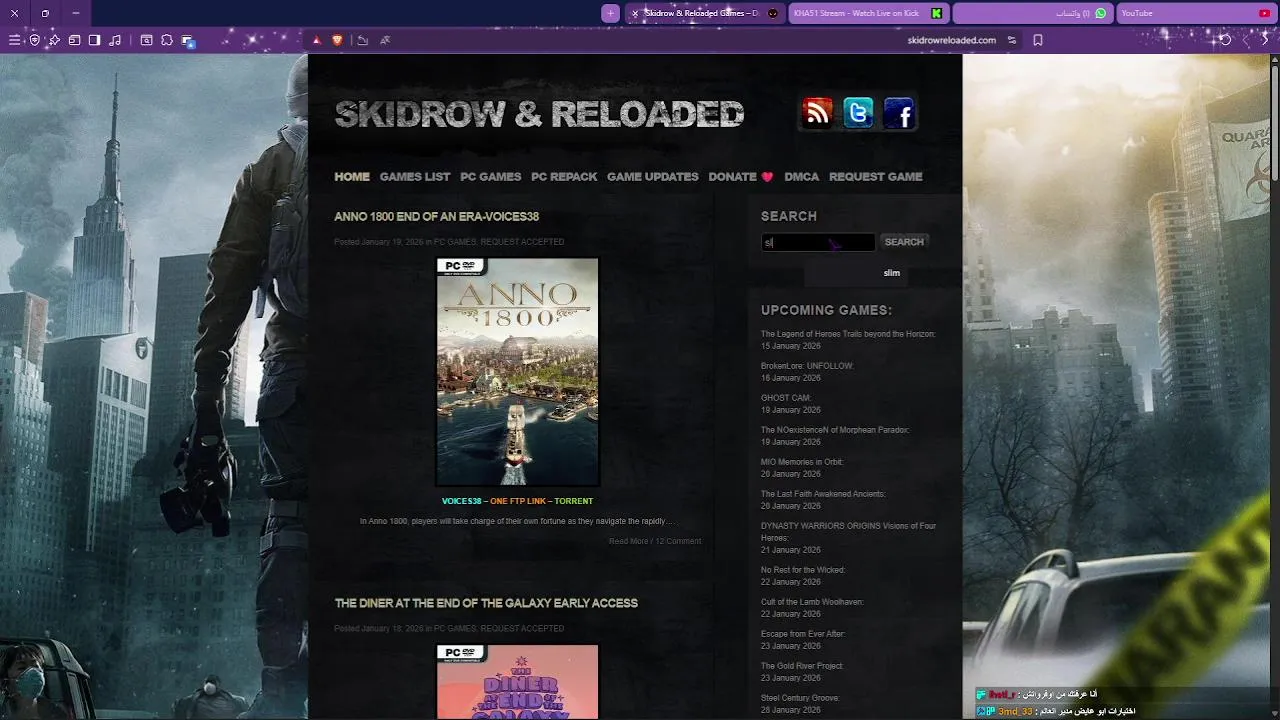Click the share page icon
The height and width of the screenshot is (720, 1280).
[362, 40]
